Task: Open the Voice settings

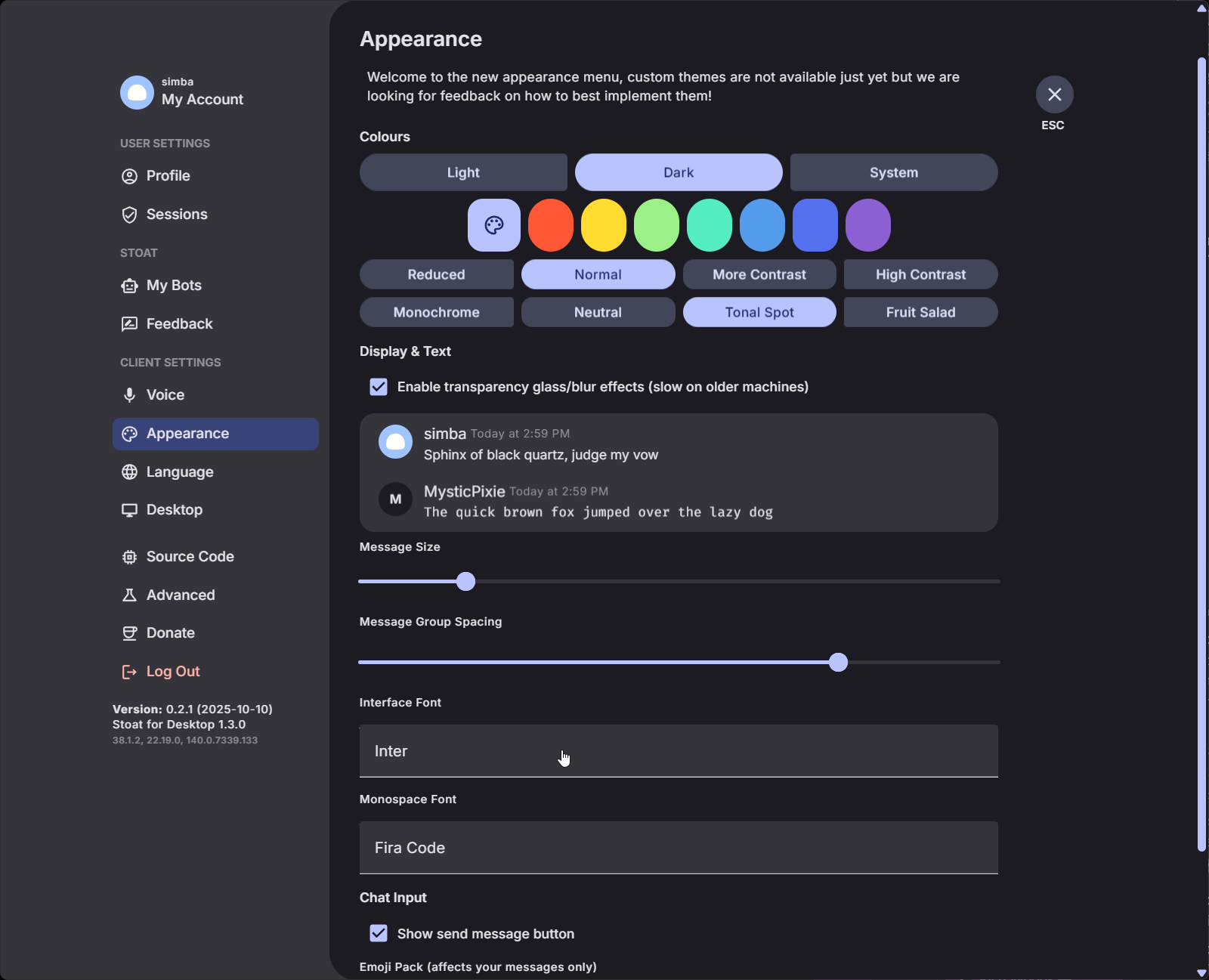Action: pyautogui.click(x=215, y=395)
